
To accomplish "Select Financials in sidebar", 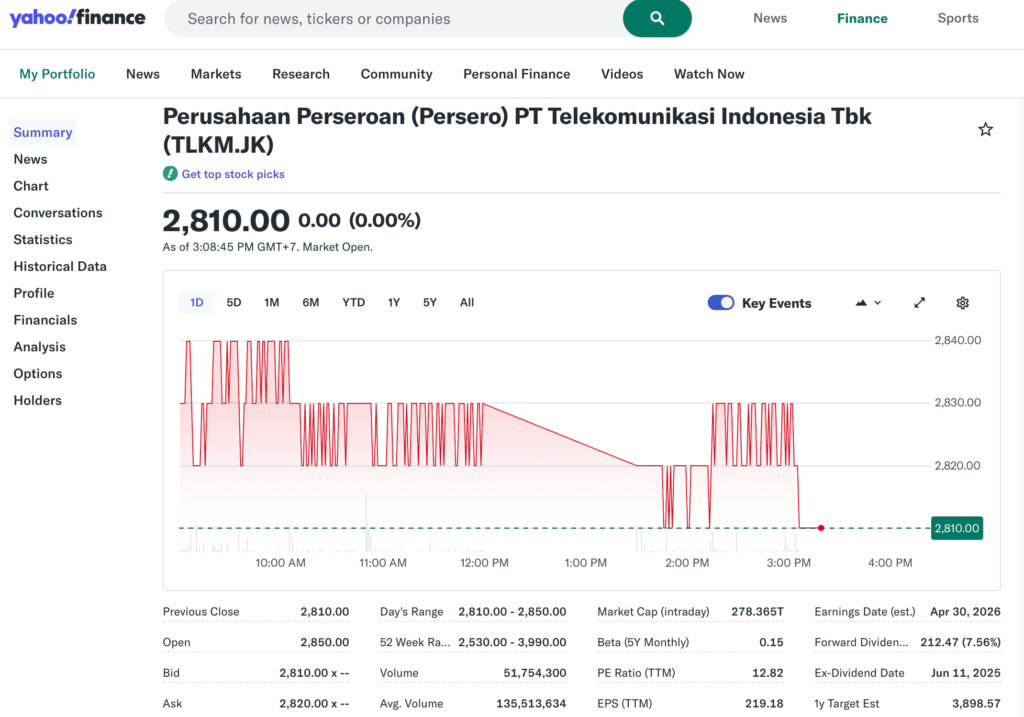I will (45, 319).
